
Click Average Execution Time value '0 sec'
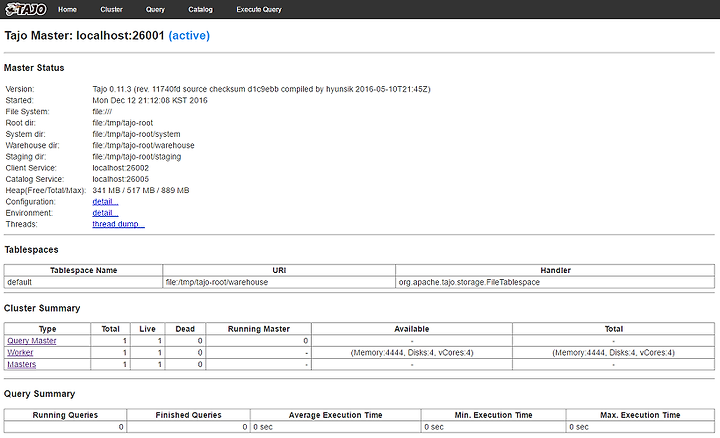coord(336,427)
